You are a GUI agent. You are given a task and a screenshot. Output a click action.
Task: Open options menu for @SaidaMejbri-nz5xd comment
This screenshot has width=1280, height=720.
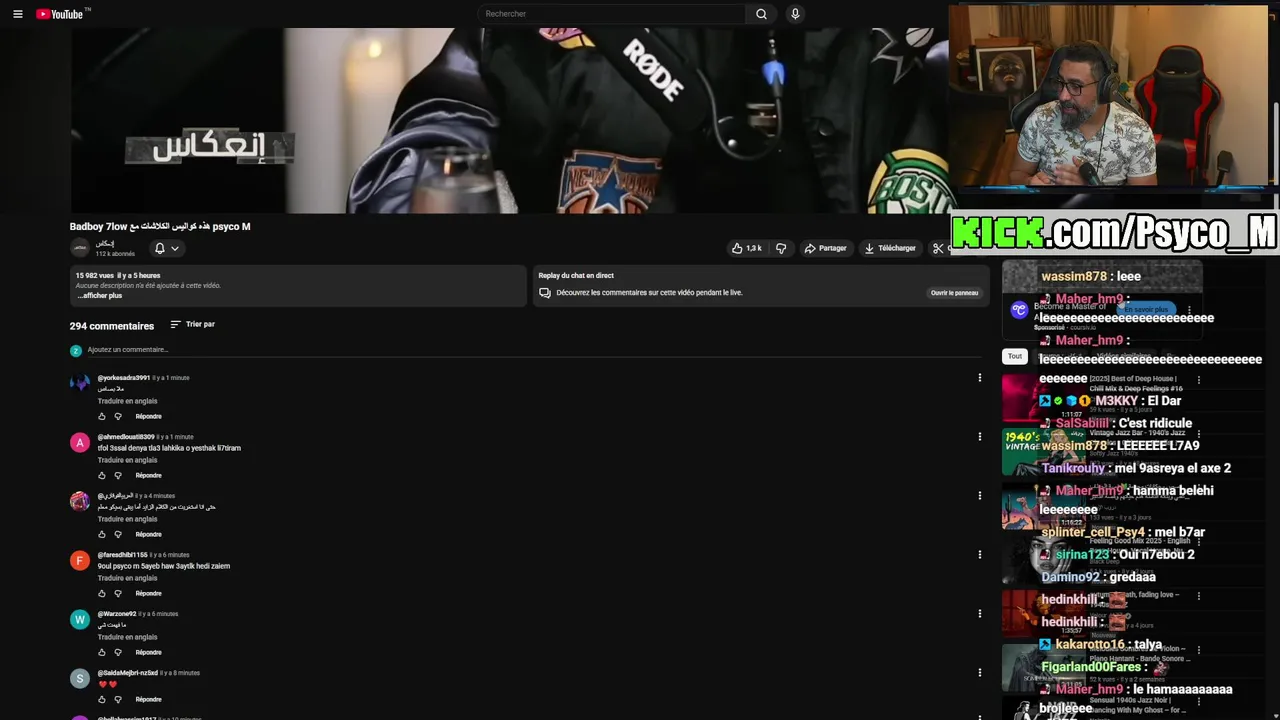(x=980, y=672)
